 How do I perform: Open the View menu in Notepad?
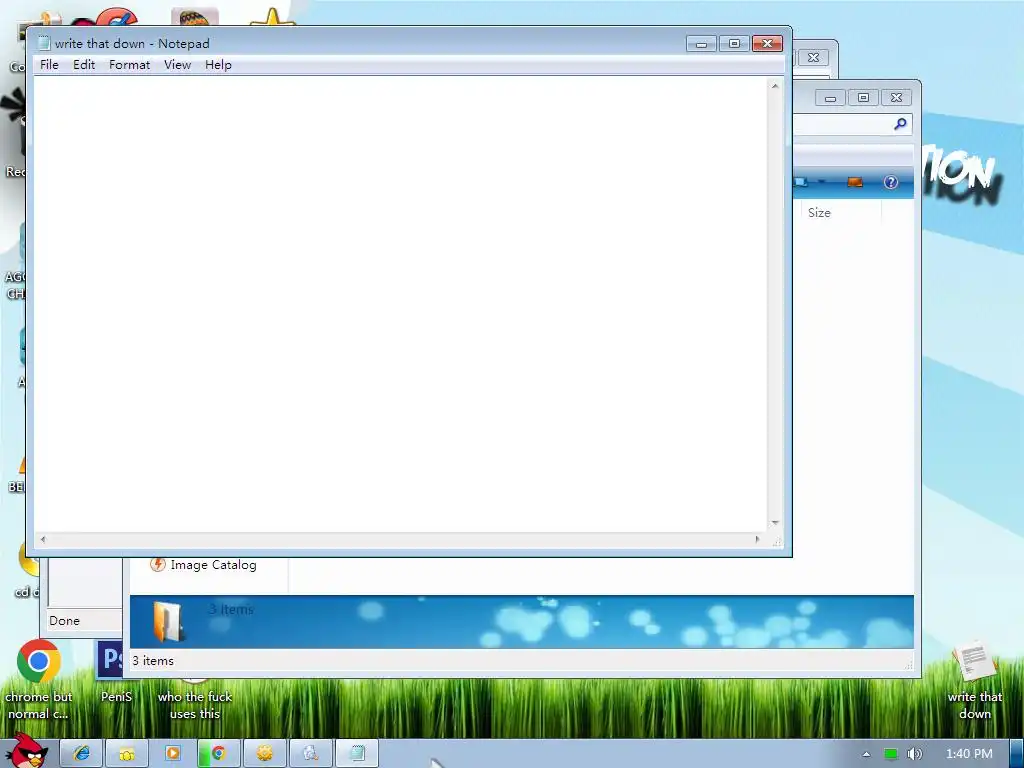pyautogui.click(x=177, y=65)
